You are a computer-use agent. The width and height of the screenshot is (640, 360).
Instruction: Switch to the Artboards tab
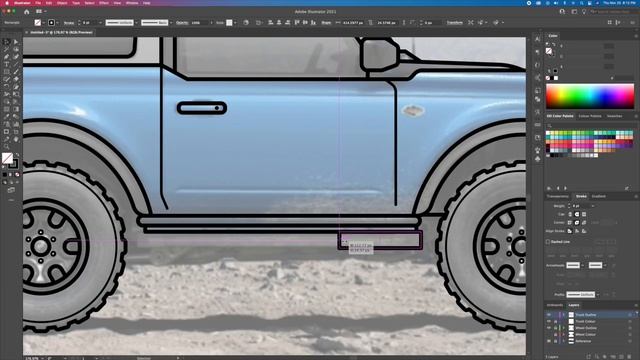pos(555,305)
